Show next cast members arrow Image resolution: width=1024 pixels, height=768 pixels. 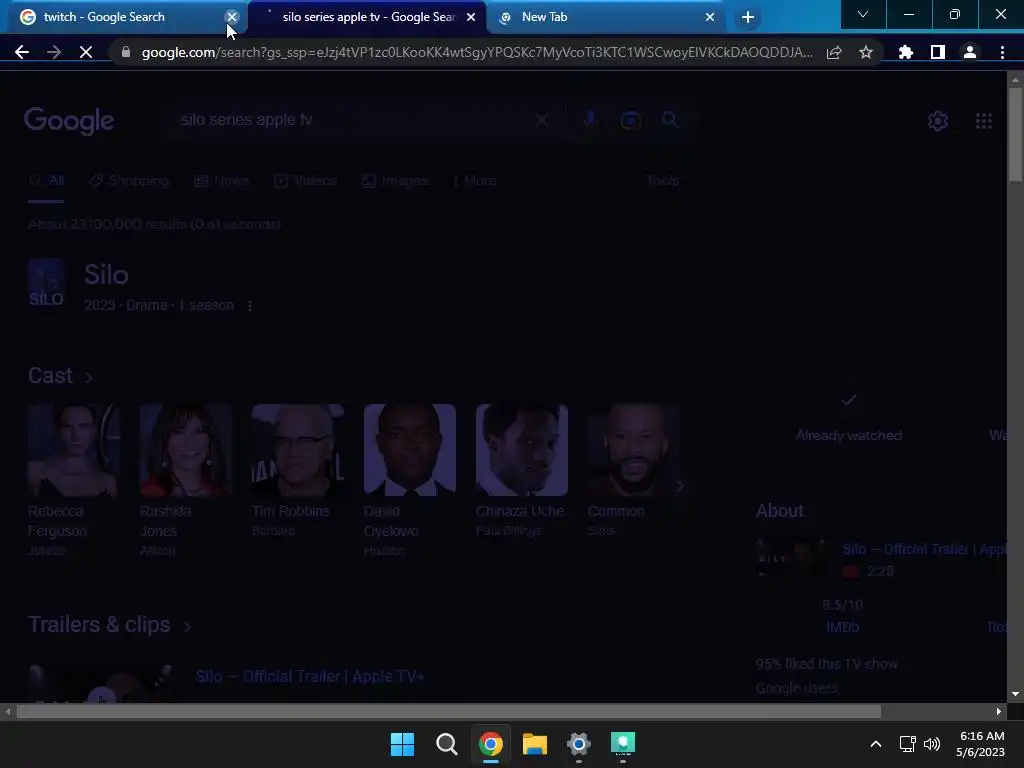[679, 486]
